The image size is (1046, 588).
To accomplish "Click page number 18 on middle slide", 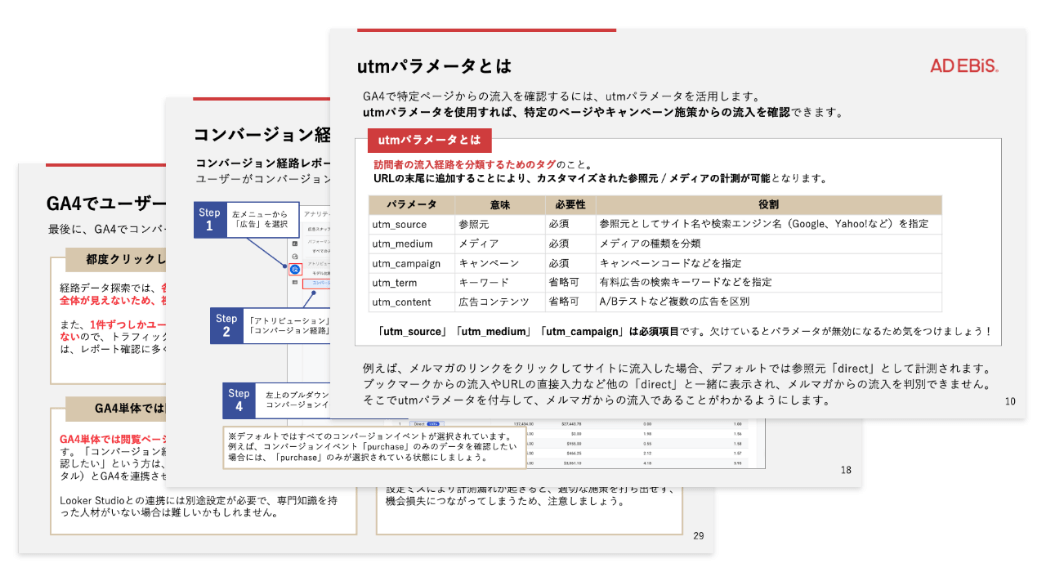I will click(x=846, y=470).
